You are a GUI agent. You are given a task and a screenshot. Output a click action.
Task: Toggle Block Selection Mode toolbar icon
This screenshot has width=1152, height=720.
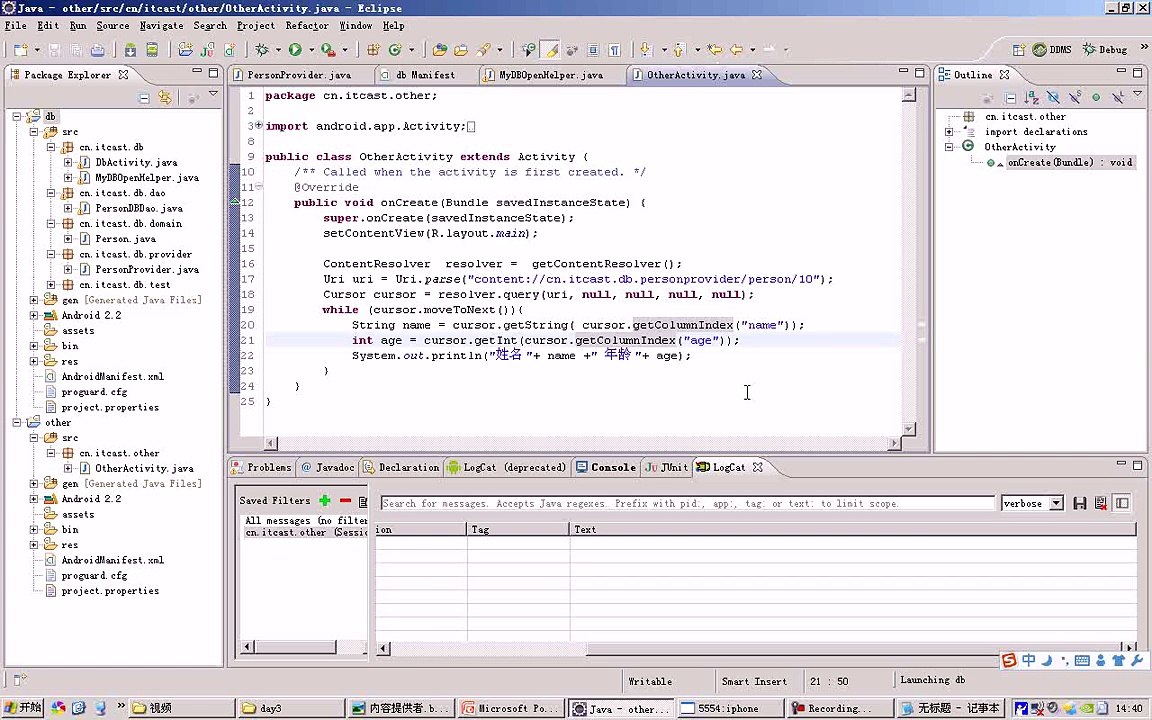click(593, 50)
